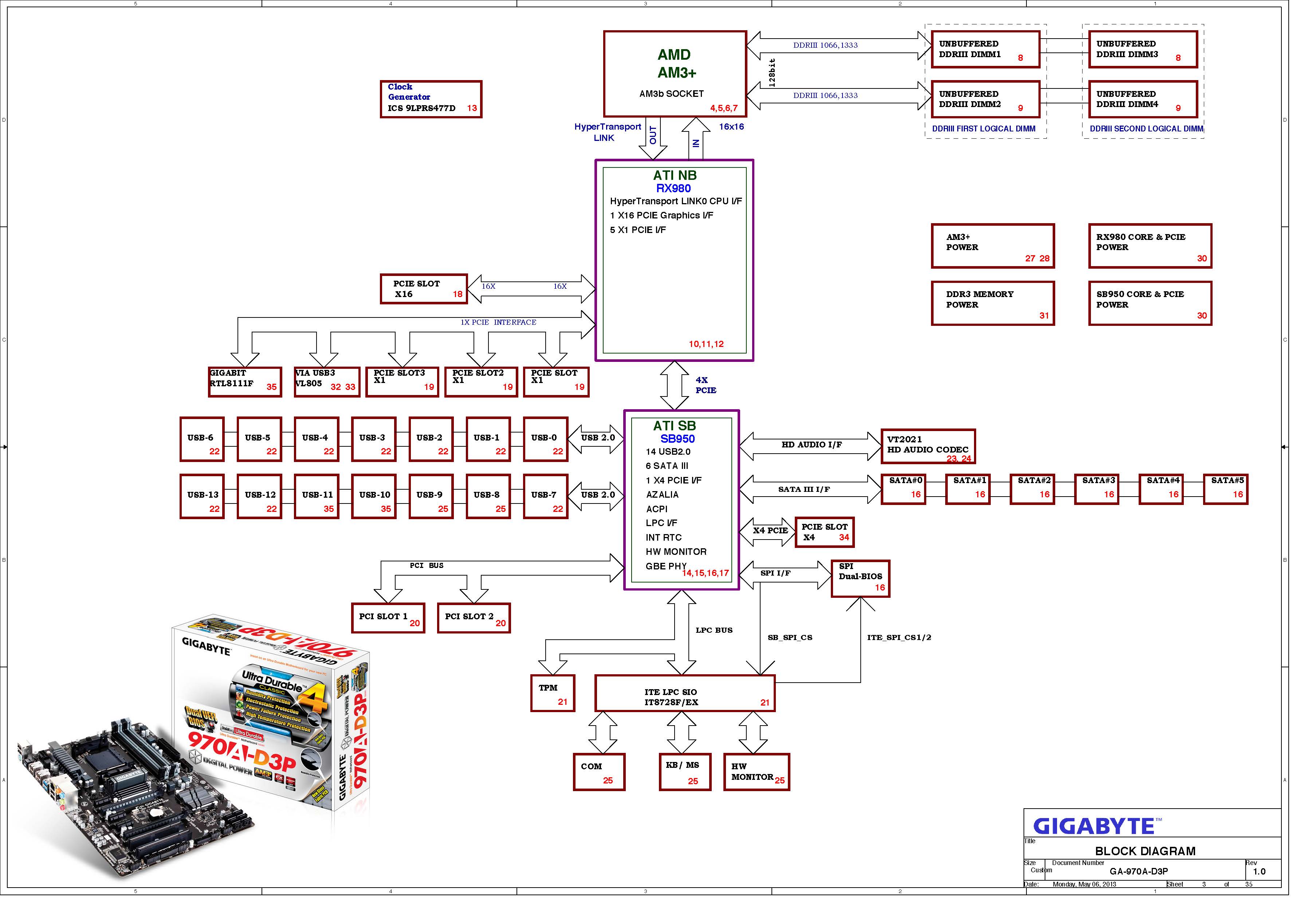Click the ATI SB SB950 block

[682, 500]
